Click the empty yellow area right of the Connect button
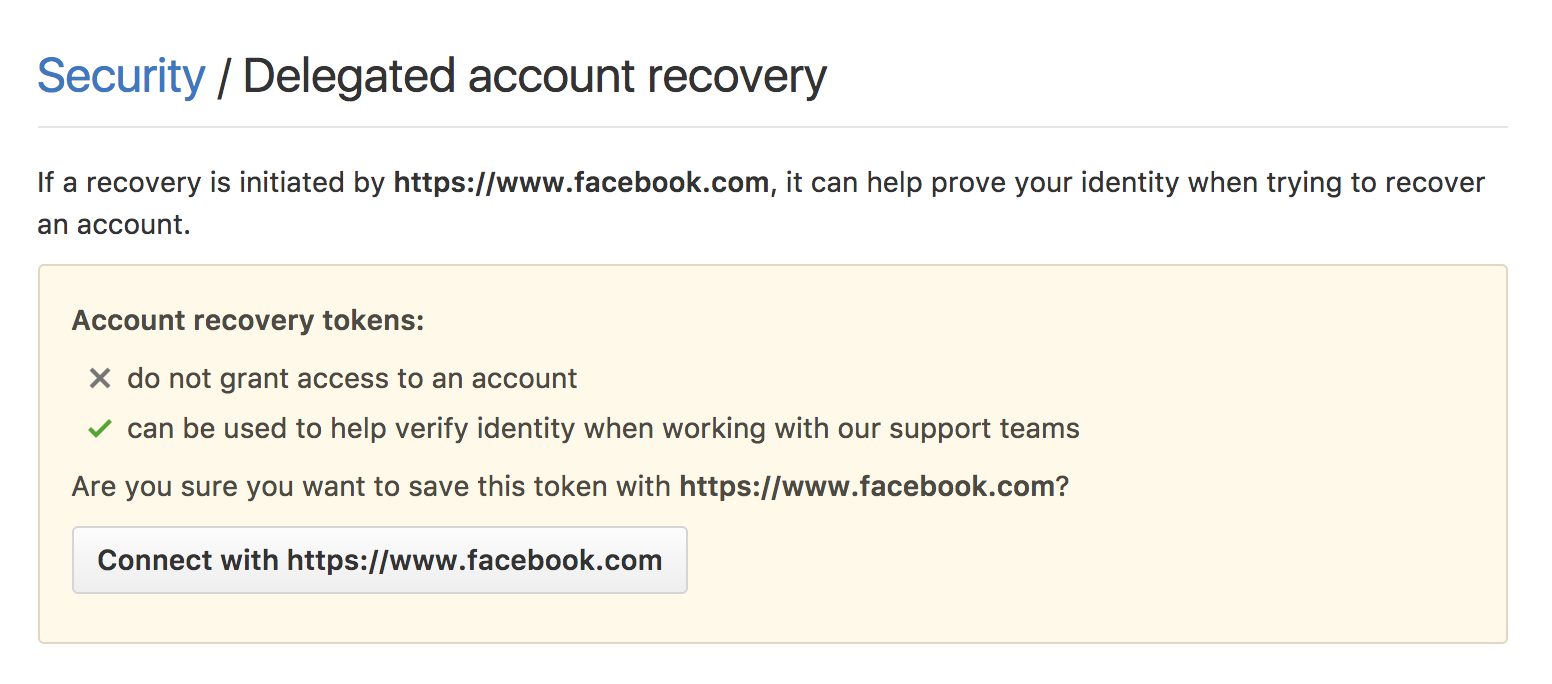Viewport: 1552px width, 684px height. point(1090,560)
